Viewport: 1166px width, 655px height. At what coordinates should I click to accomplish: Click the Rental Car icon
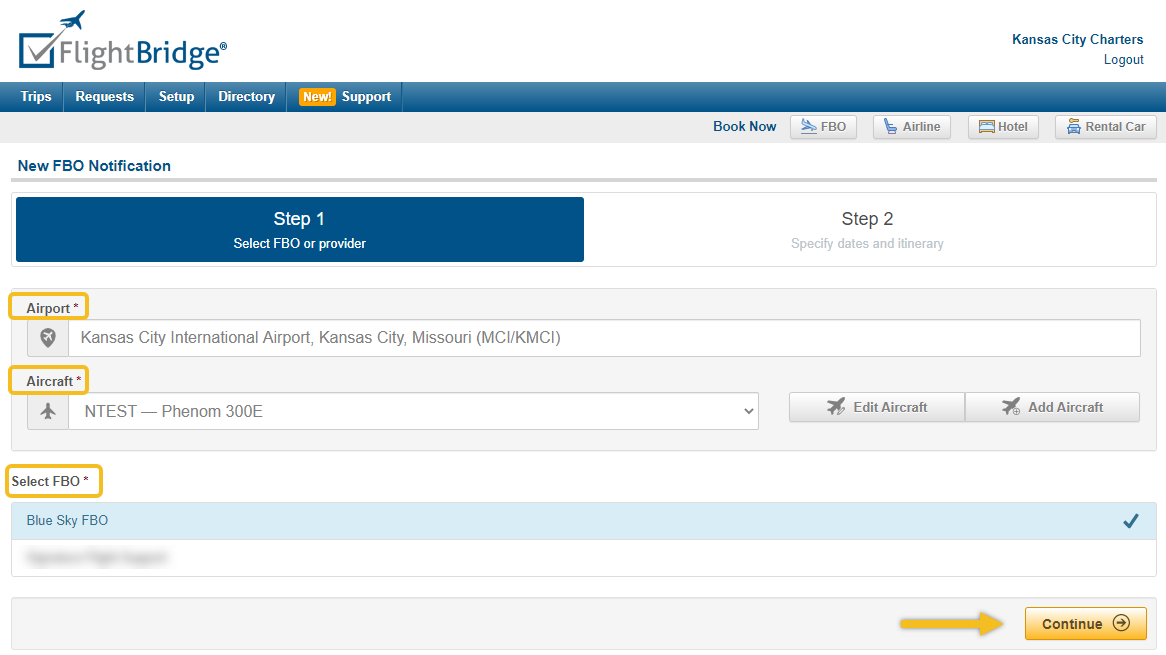1105,126
